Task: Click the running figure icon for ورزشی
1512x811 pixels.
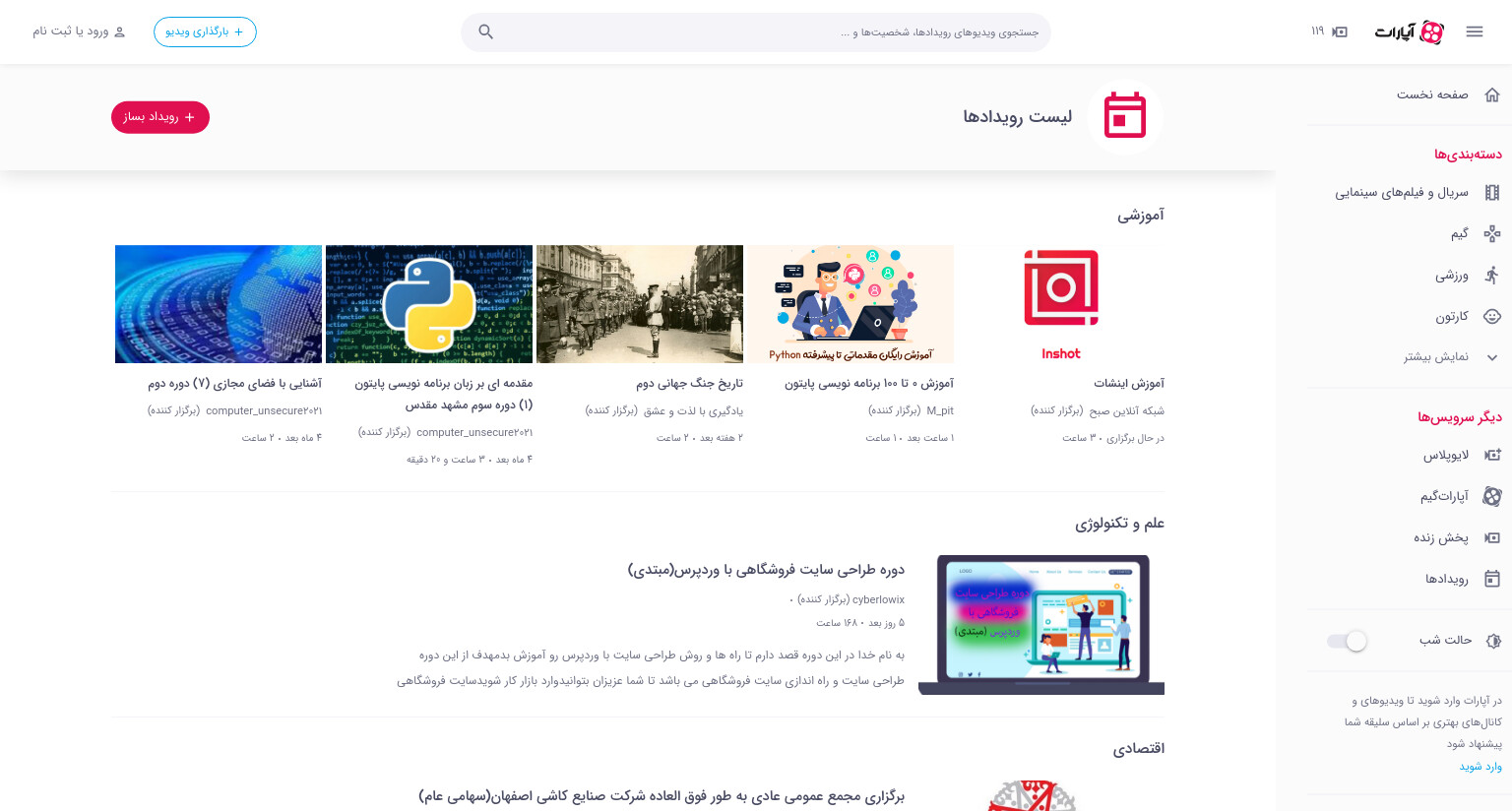Action: click(1492, 275)
